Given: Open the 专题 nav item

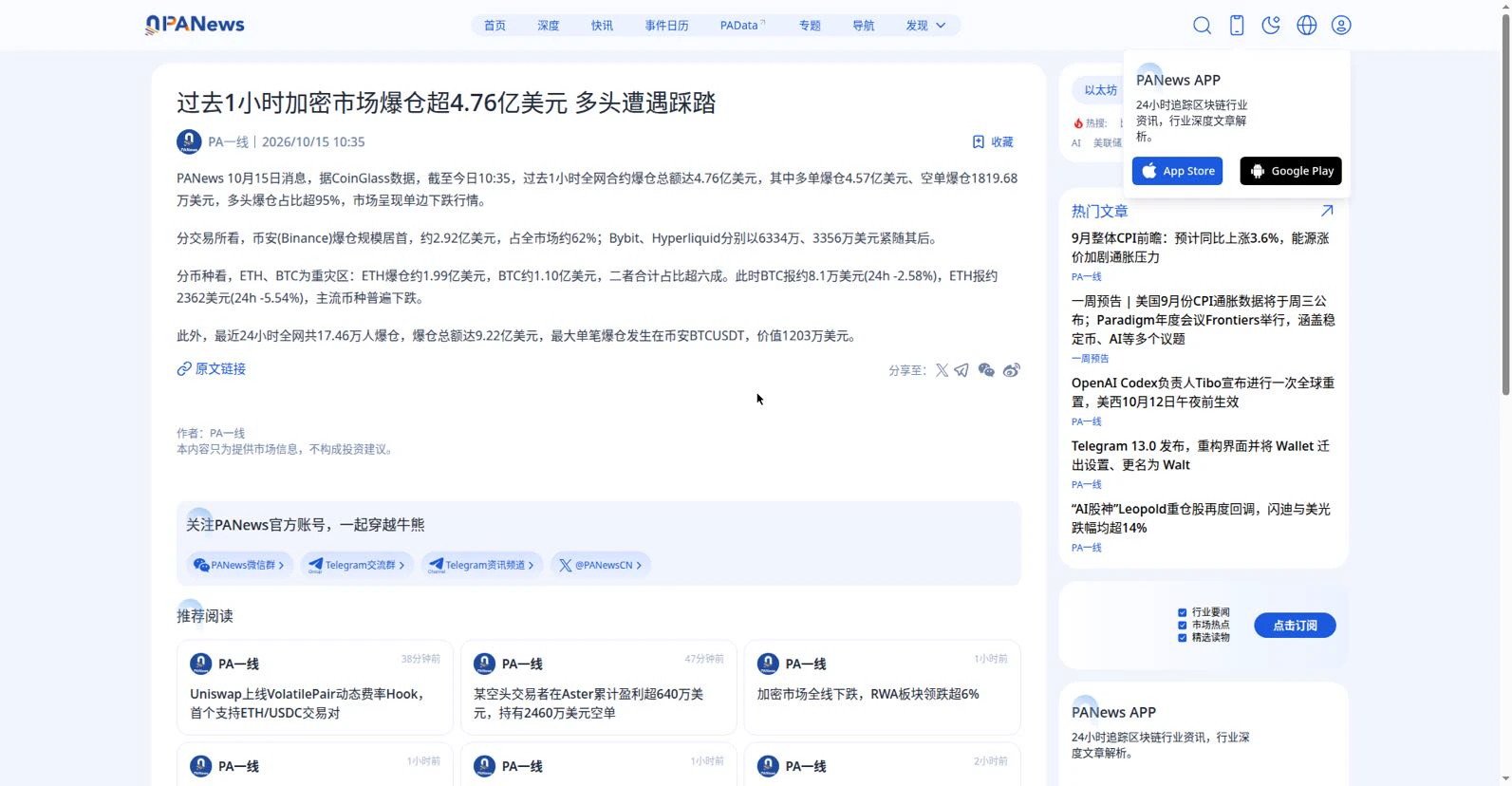Looking at the screenshot, I should pyautogui.click(x=810, y=26).
